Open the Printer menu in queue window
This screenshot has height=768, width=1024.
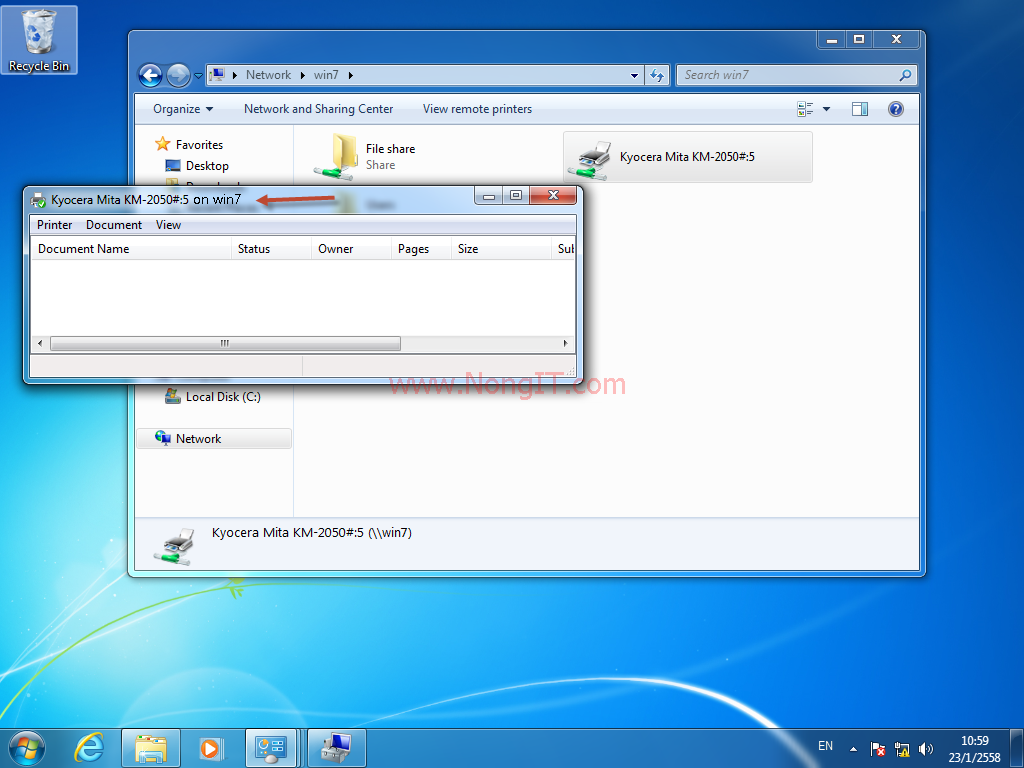click(54, 225)
